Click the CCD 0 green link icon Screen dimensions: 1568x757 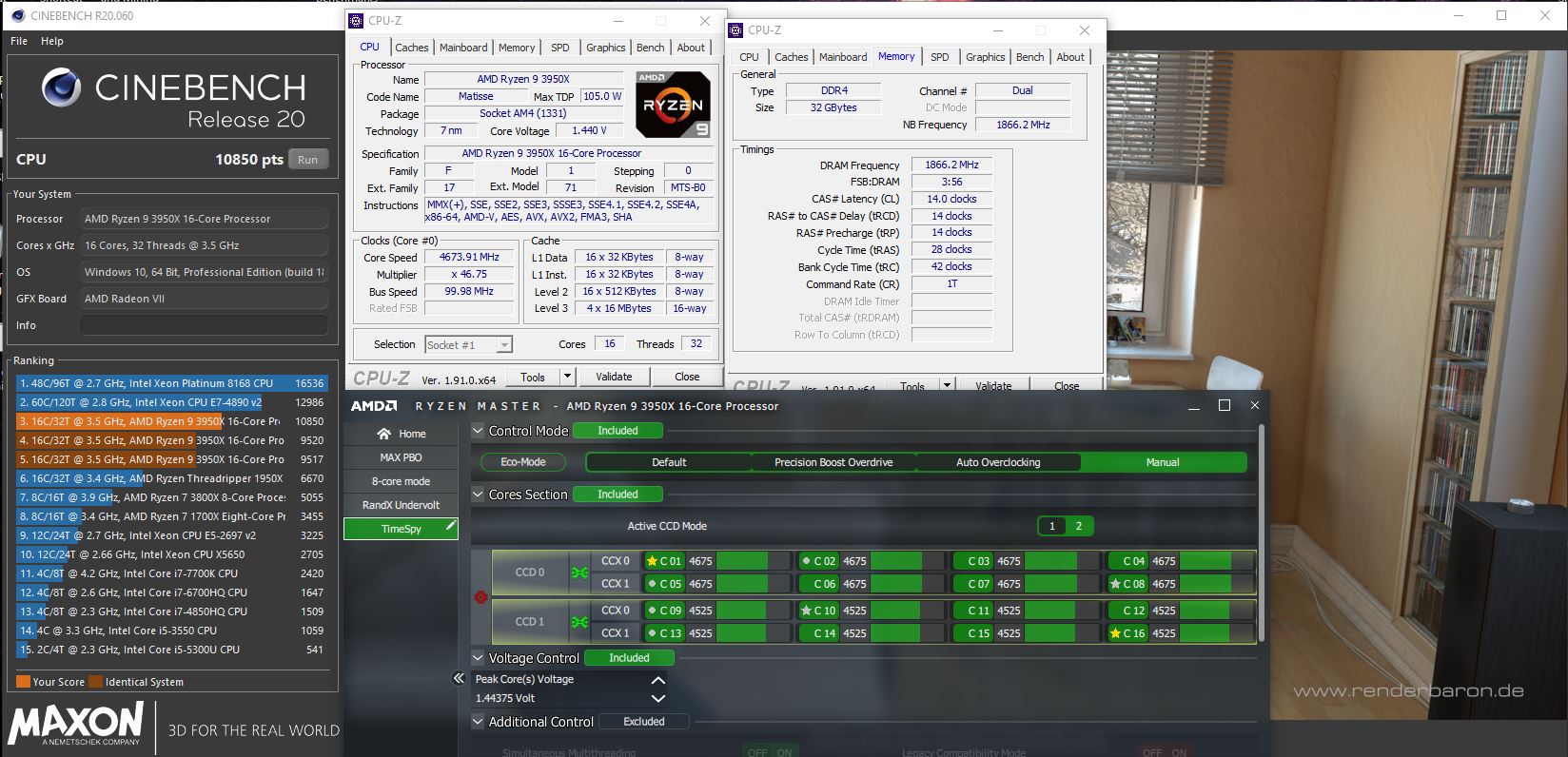[x=579, y=573]
